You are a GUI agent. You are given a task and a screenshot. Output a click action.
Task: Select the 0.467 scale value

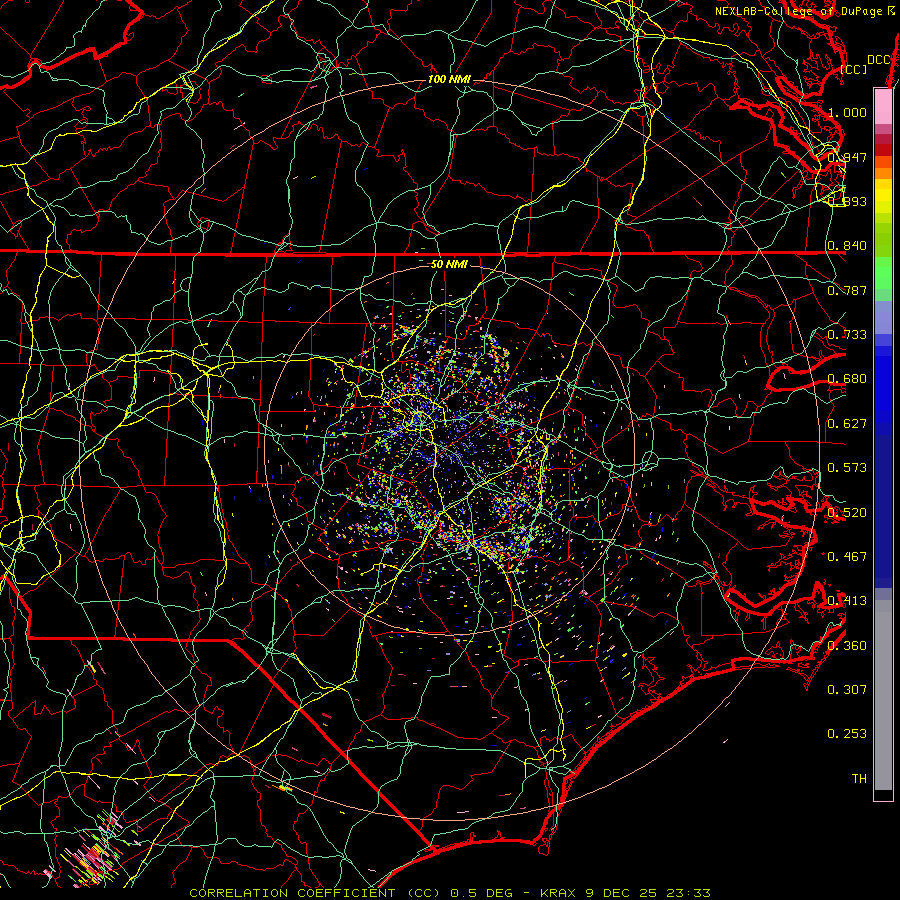click(847, 557)
